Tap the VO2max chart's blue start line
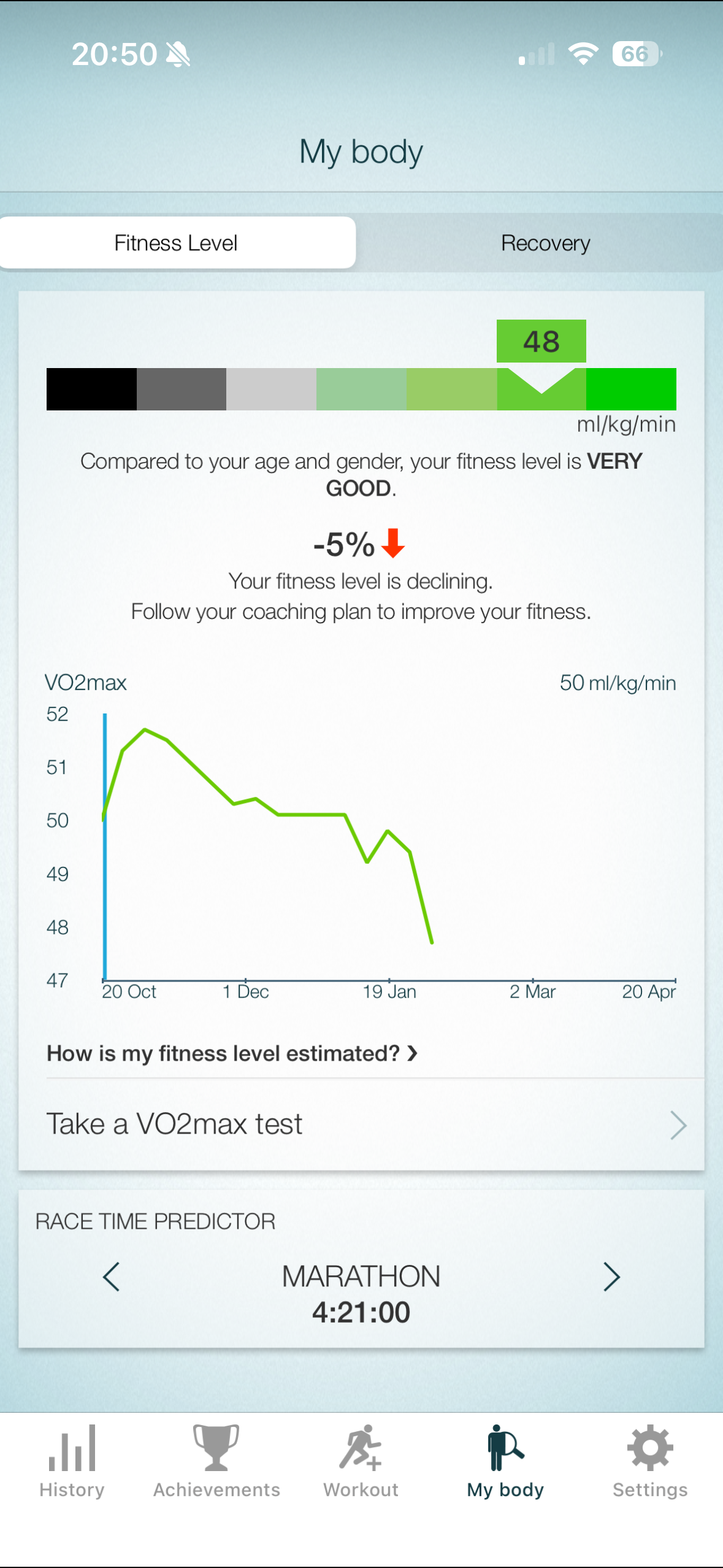 coord(105,847)
